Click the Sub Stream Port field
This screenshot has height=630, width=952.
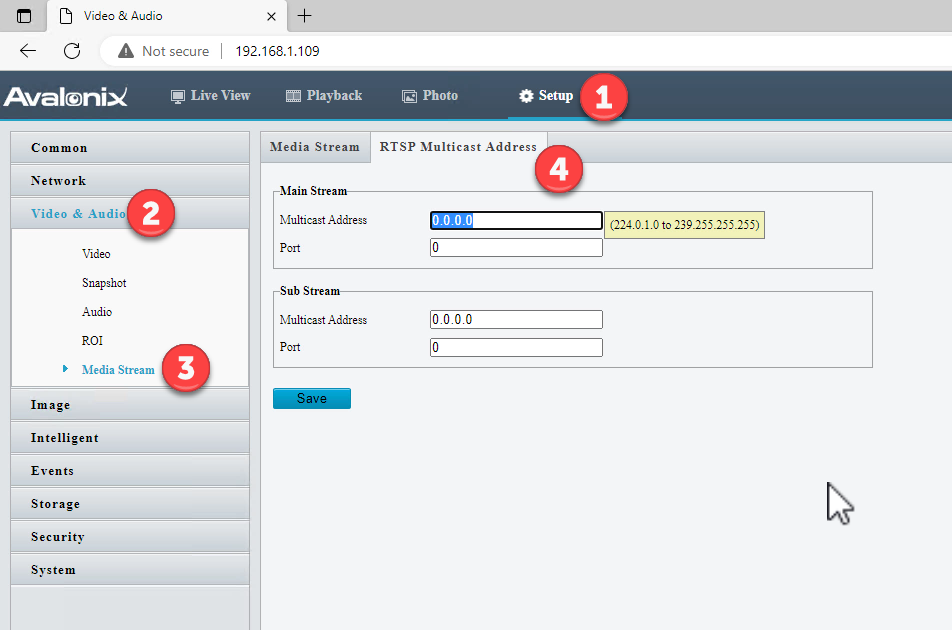click(x=515, y=347)
